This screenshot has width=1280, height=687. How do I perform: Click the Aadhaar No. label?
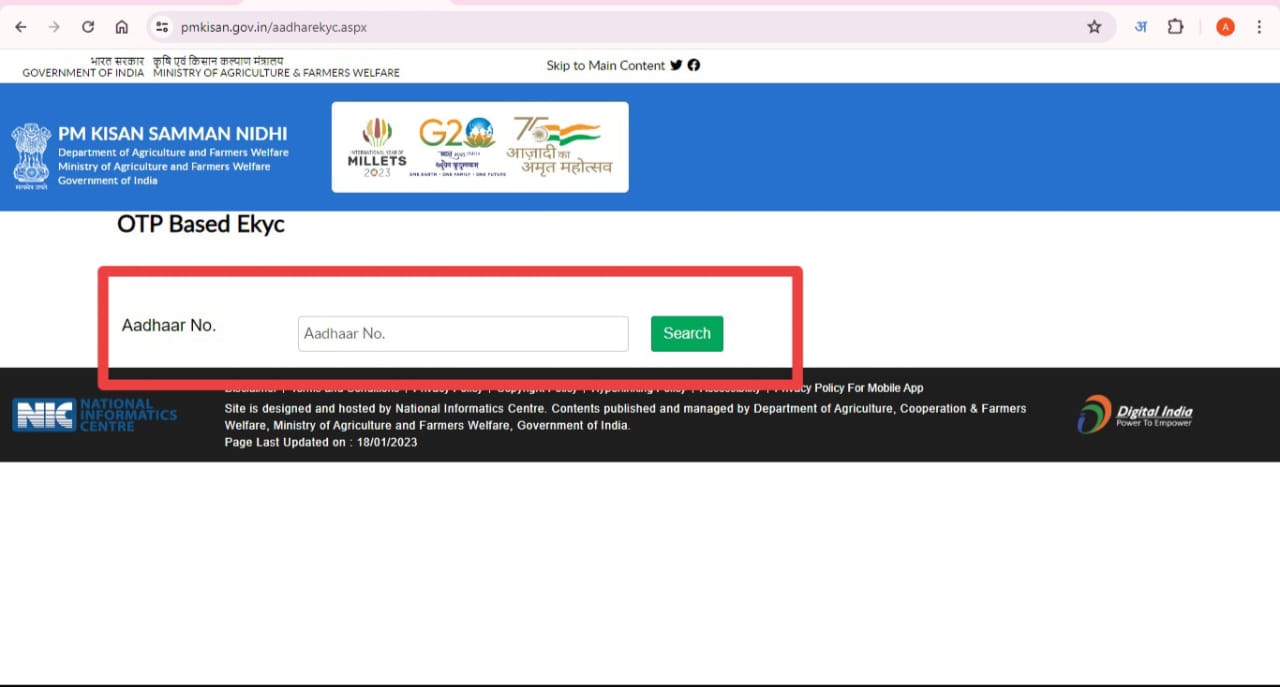[169, 325]
